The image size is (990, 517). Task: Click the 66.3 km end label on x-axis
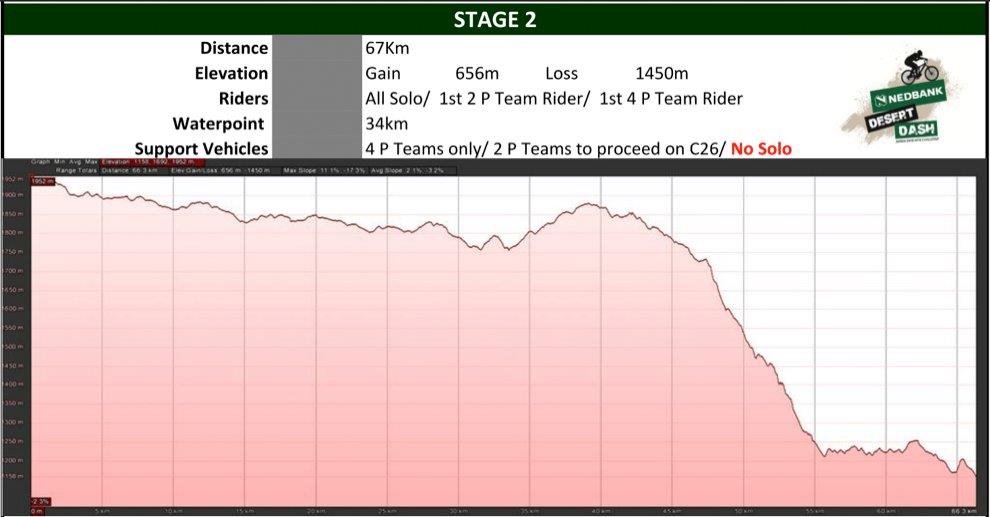[961, 510]
